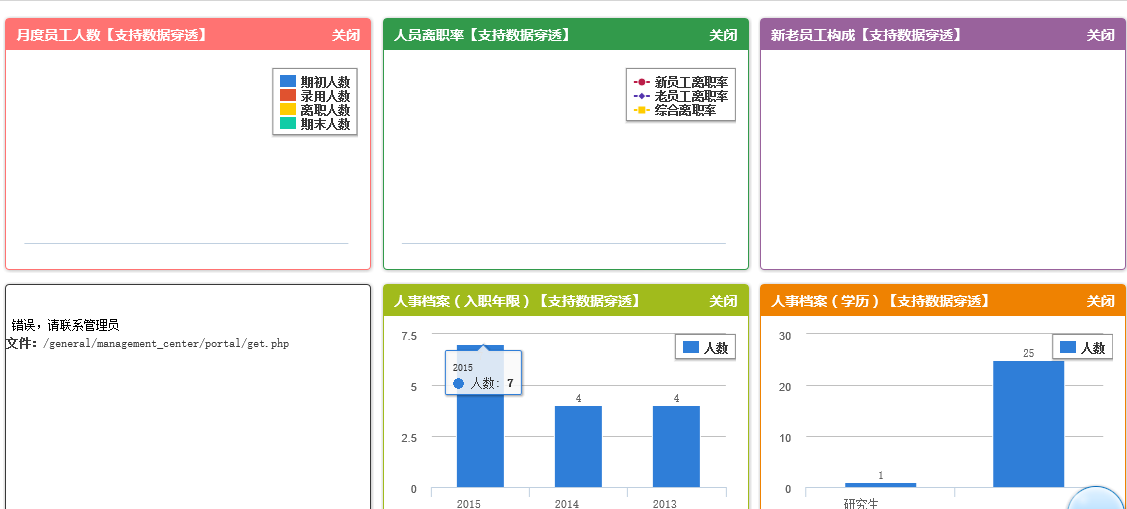Click the 2015 bar in 入职年限 chart
The width and height of the screenshot is (1127, 509).
coord(480,440)
